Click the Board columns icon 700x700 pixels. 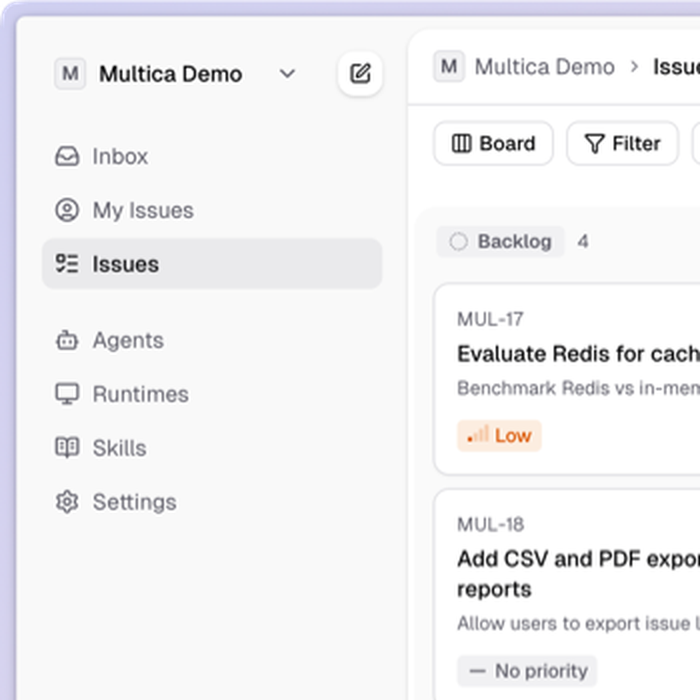point(462,143)
